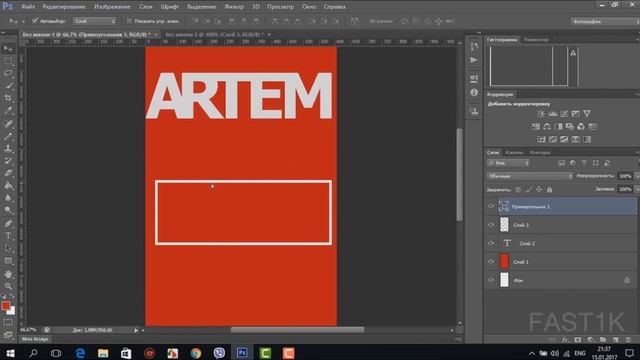The height and width of the screenshot is (360, 640).
Task: Select the Pen tool
Action: 8,223
